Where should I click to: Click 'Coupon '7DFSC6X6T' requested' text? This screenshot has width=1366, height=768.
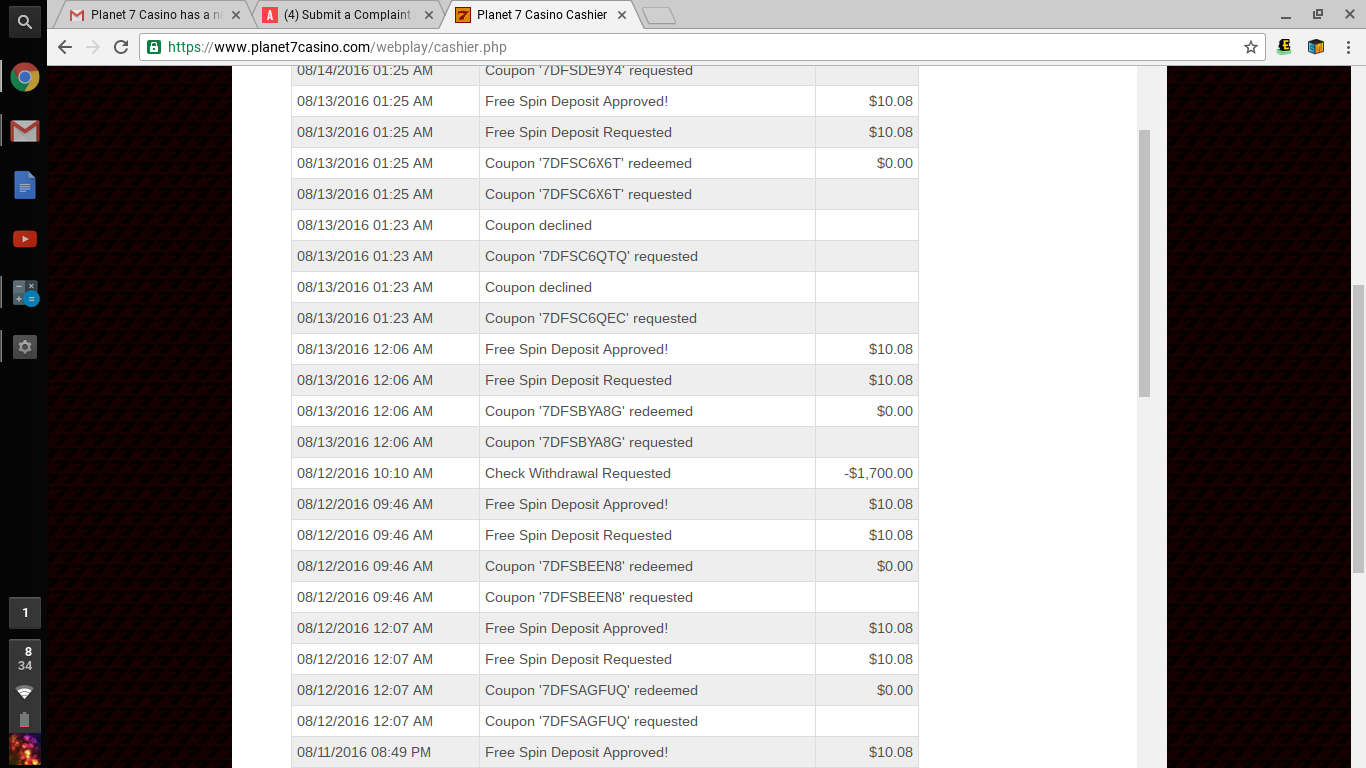(x=588, y=194)
